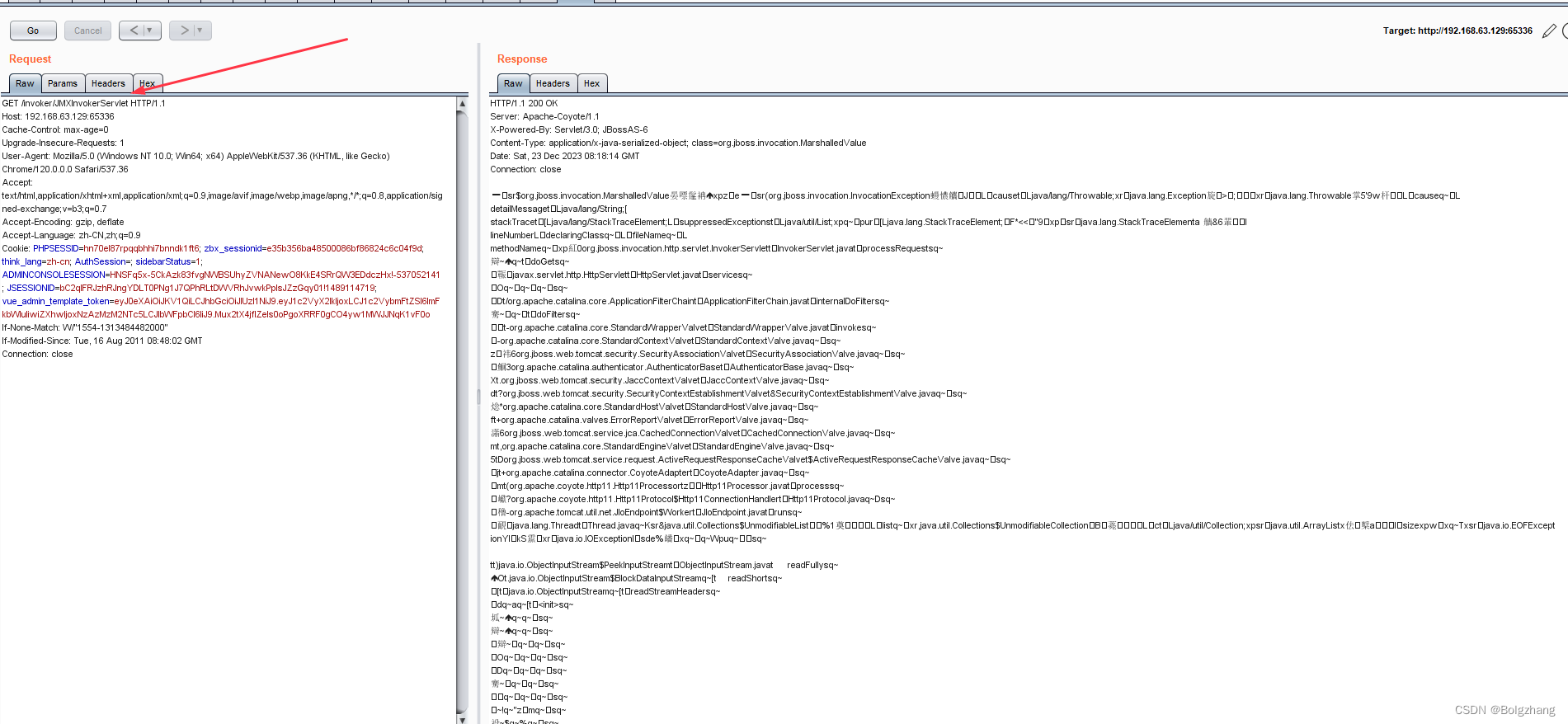Open the forward history dropdown arrow
The image size is (1568, 724).
coord(200,31)
